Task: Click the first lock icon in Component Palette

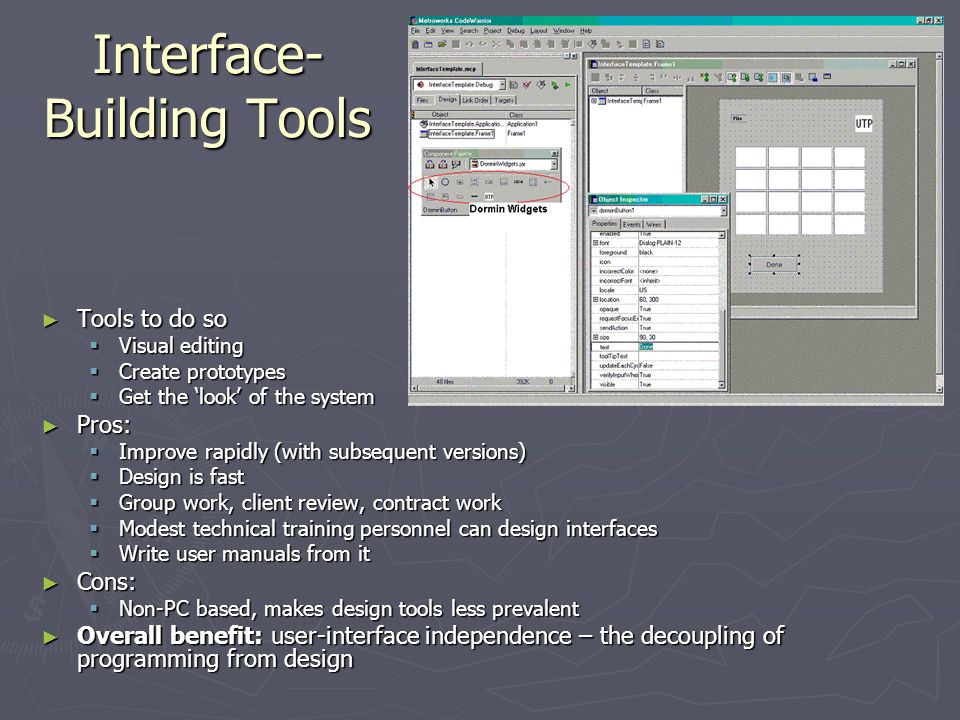Action: point(430,164)
